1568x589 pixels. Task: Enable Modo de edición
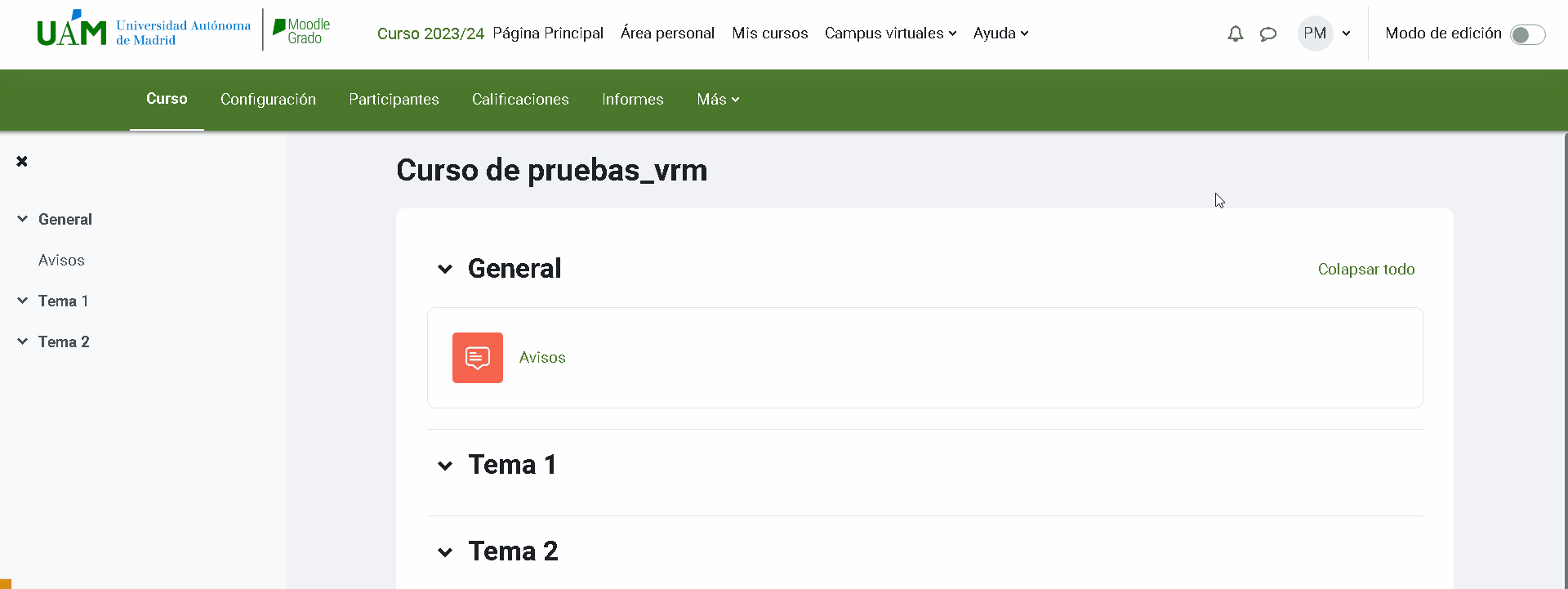pos(1527,34)
